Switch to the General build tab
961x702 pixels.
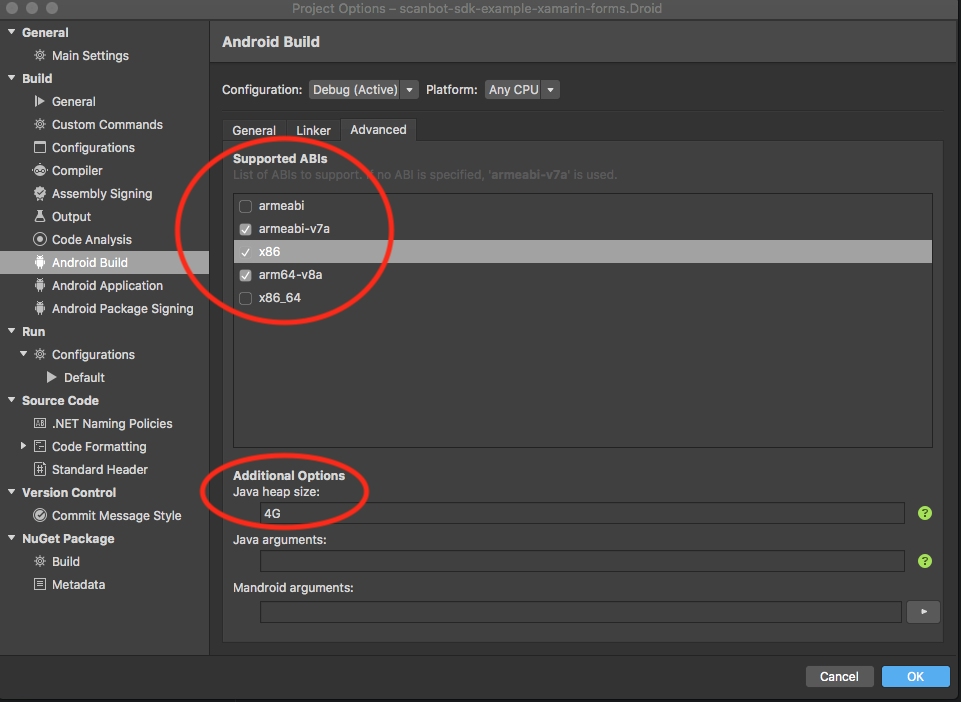click(254, 130)
